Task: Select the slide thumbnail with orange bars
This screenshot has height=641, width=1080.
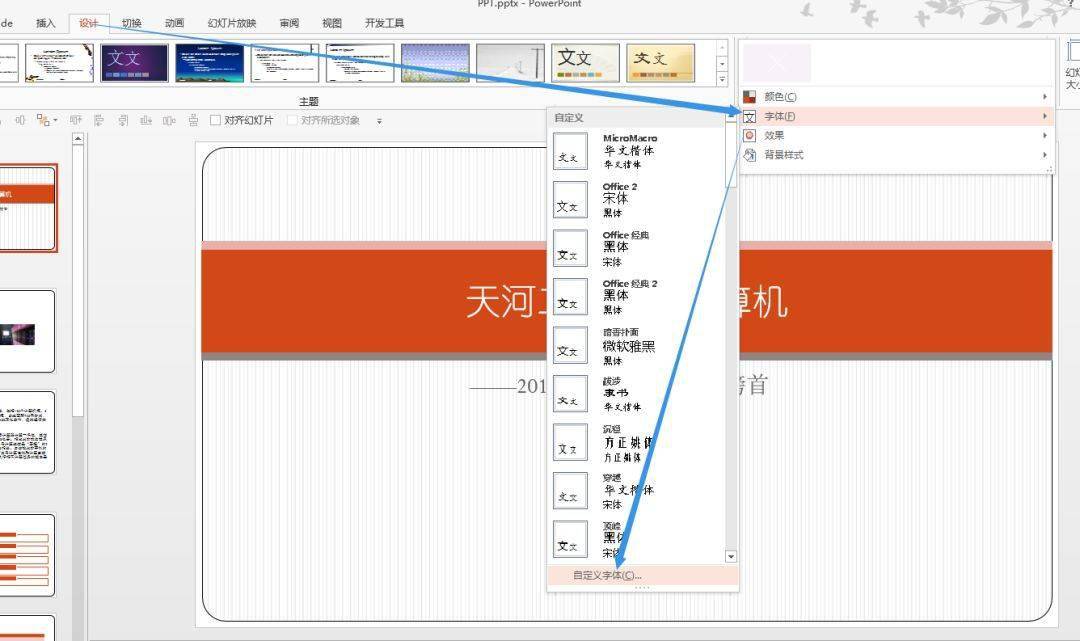Action: pos(28,555)
